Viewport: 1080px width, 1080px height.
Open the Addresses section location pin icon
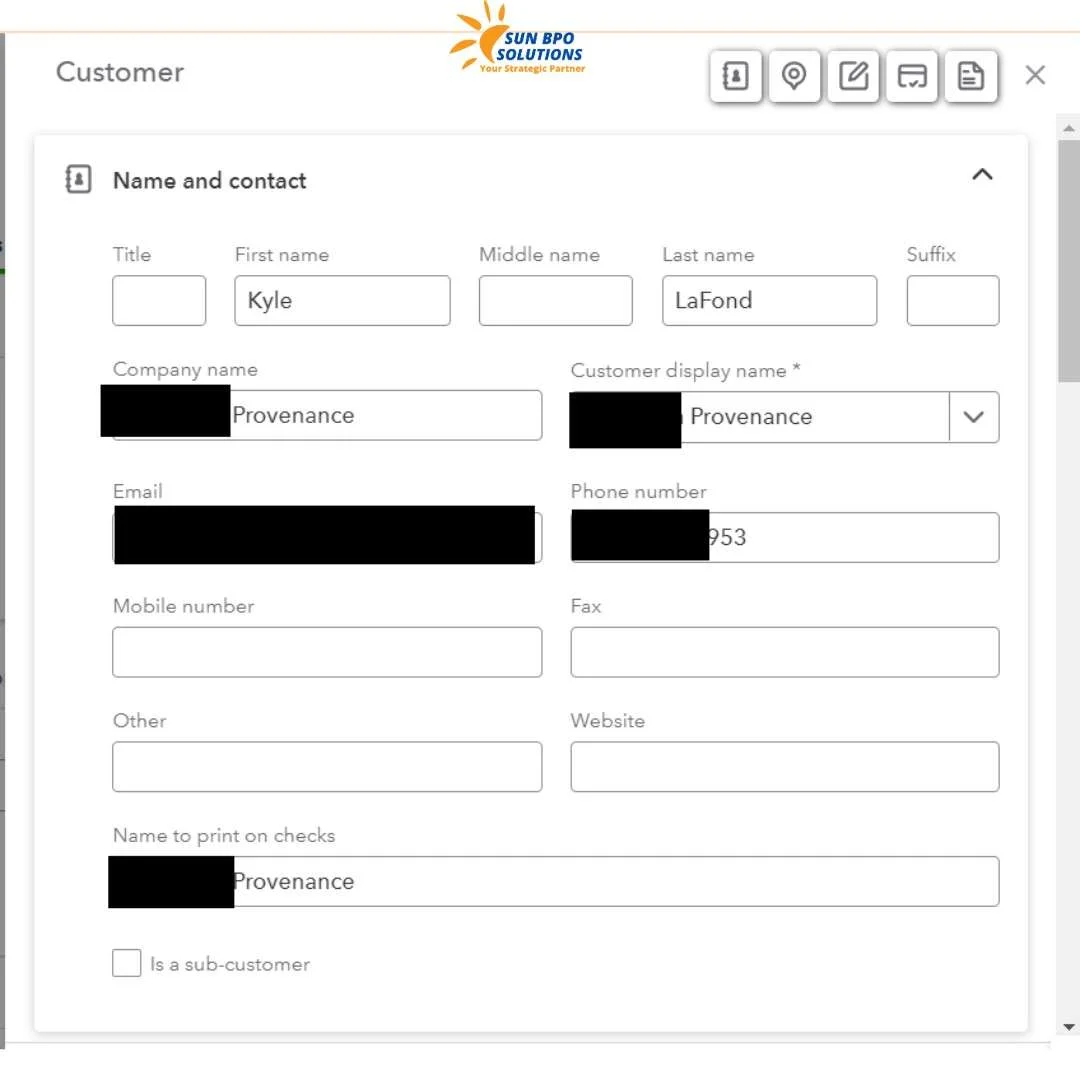coord(794,76)
